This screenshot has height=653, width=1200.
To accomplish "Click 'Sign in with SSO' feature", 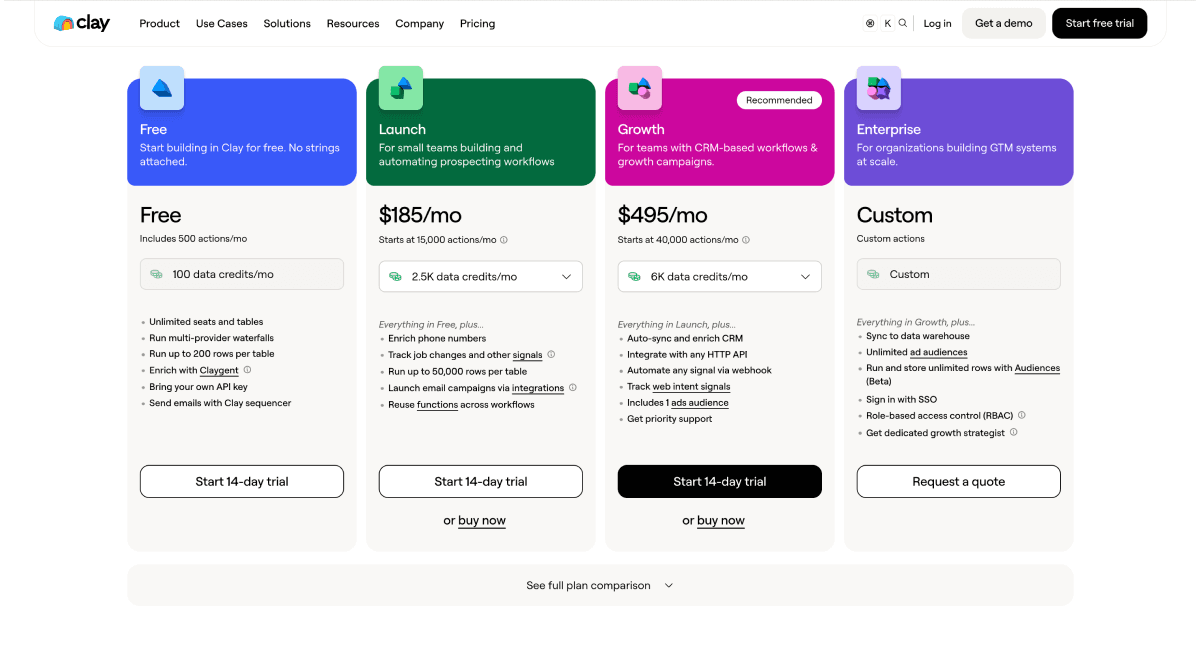I will click(x=901, y=399).
